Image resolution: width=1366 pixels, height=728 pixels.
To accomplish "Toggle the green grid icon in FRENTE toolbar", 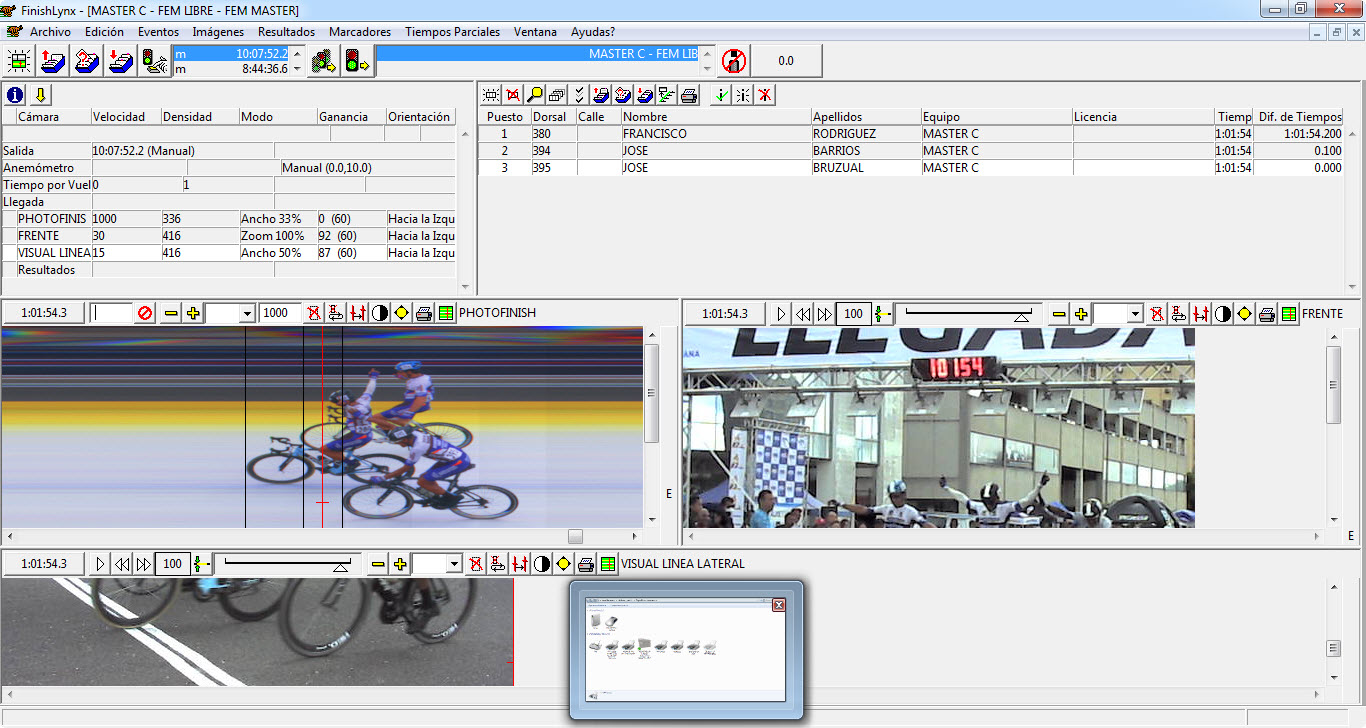I will coord(1289,314).
